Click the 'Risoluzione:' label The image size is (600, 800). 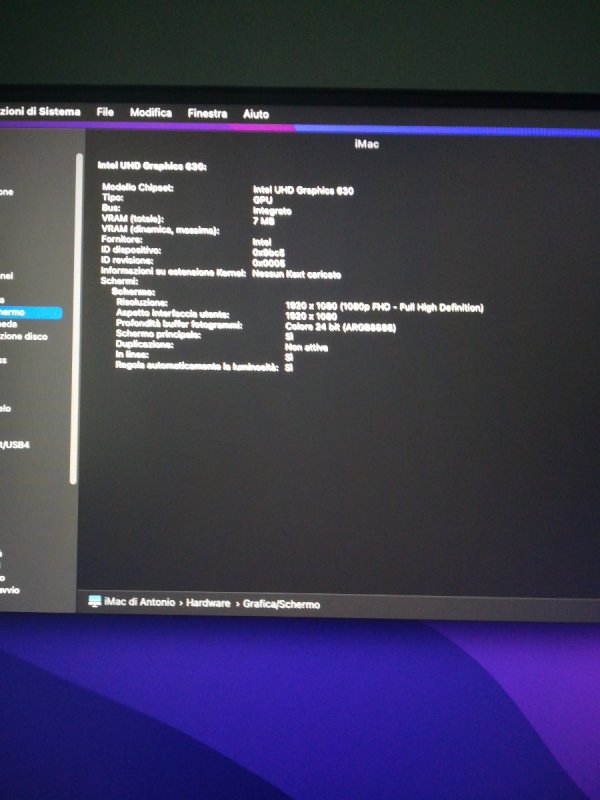pyautogui.click(x=141, y=302)
